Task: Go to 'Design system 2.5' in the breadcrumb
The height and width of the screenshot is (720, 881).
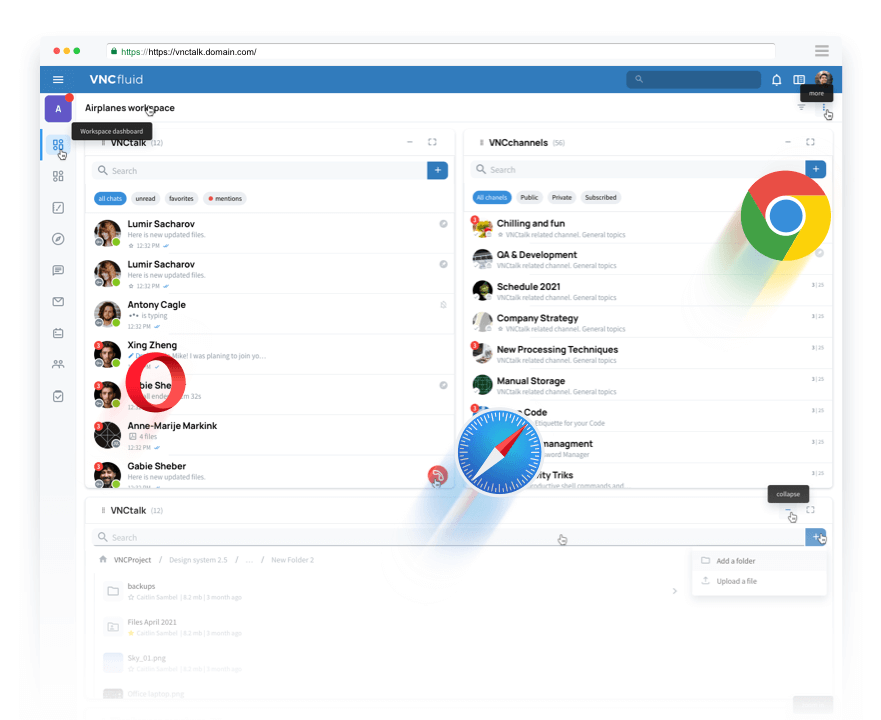Action: 198,560
